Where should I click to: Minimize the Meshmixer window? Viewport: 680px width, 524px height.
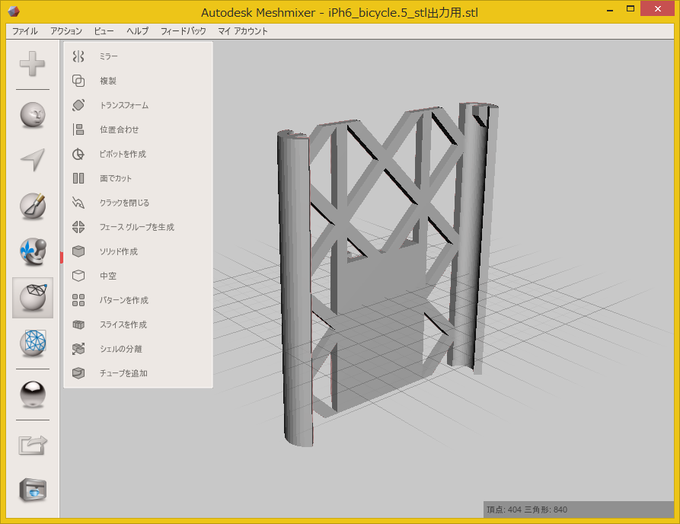pos(610,10)
